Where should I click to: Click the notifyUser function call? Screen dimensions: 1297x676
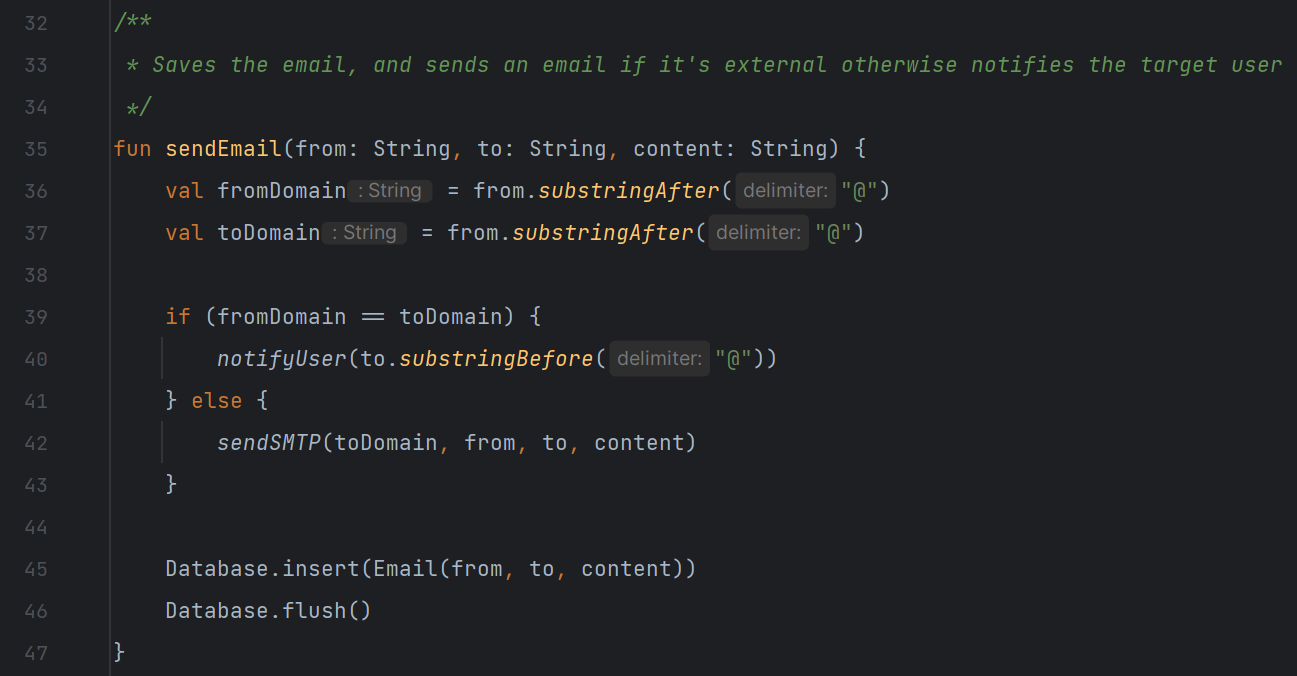click(282, 359)
